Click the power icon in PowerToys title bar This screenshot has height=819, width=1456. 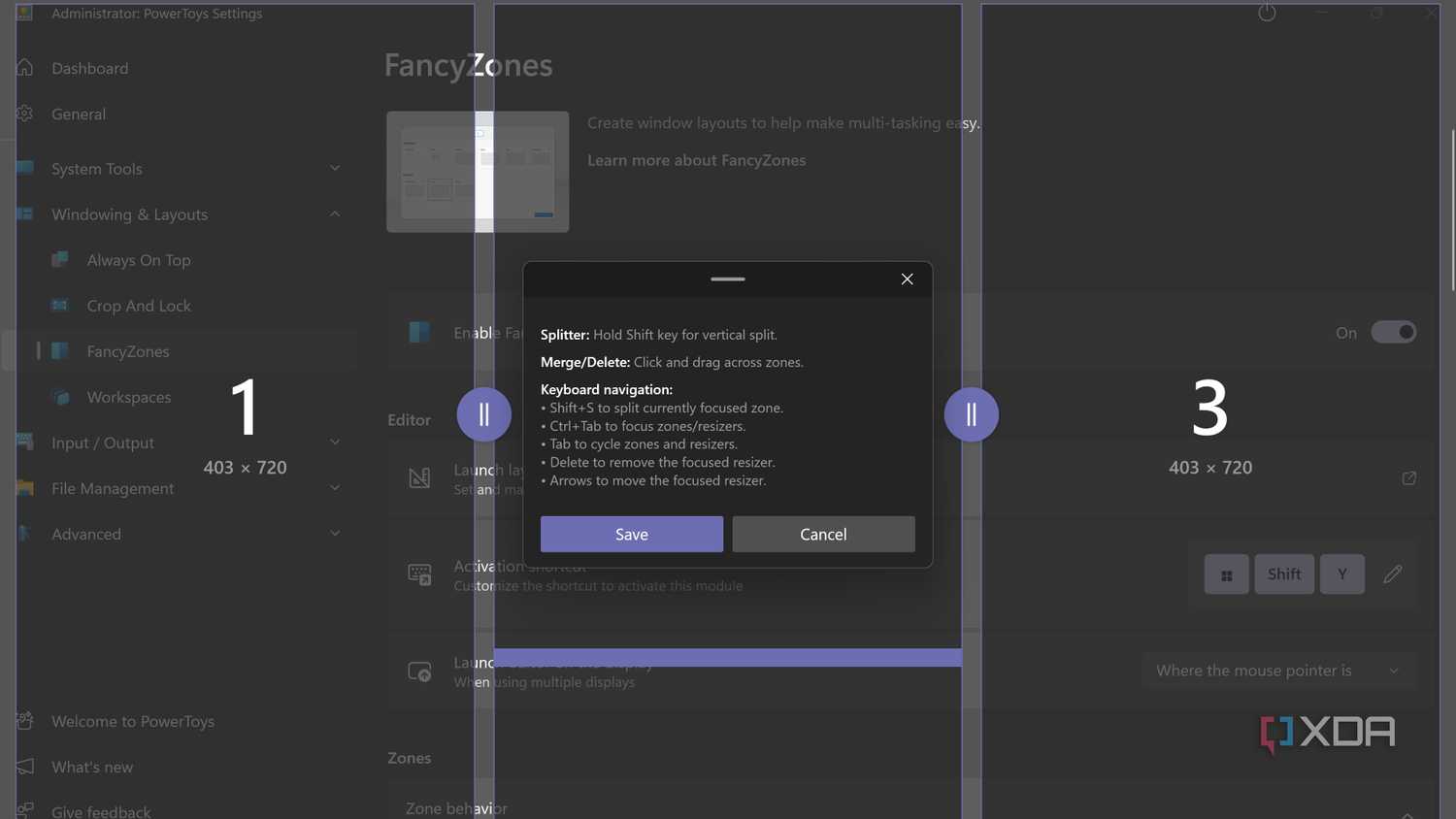click(x=1267, y=13)
